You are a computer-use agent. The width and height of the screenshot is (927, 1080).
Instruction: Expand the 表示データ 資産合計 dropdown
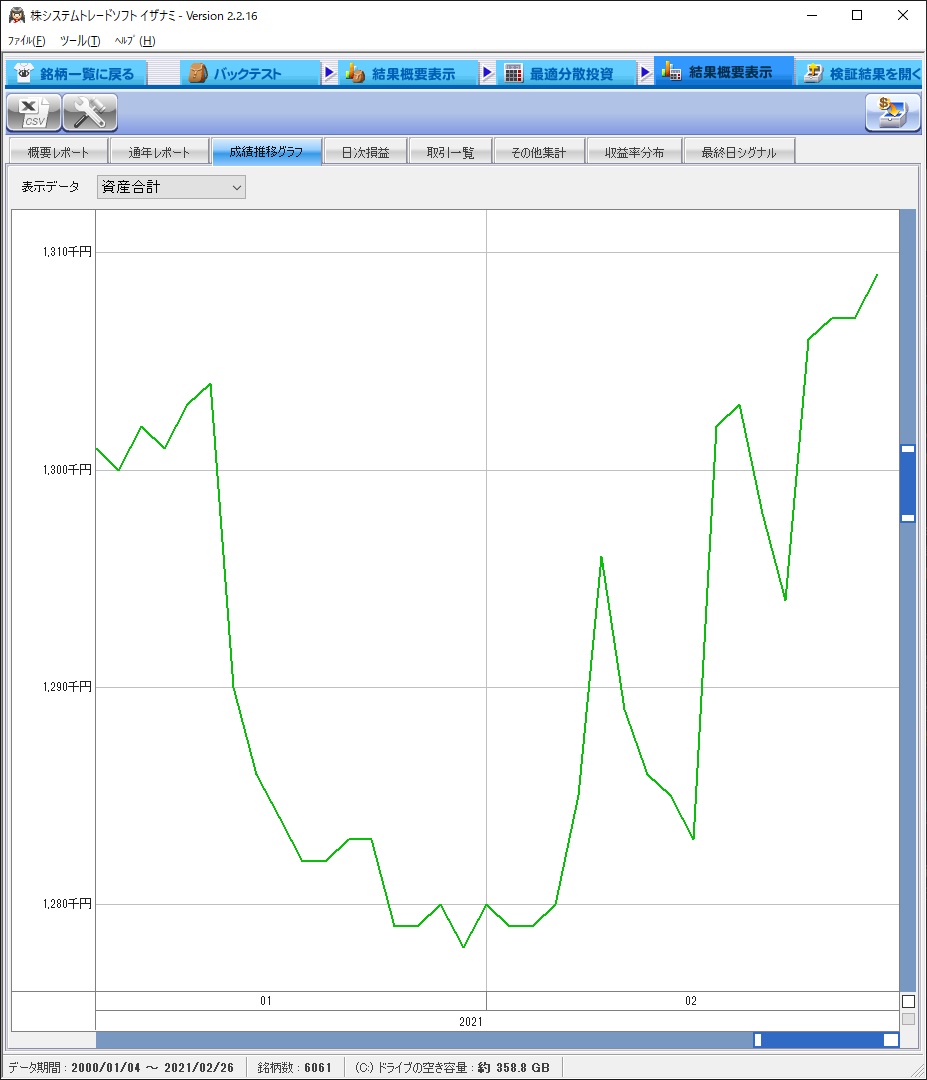click(x=171, y=187)
